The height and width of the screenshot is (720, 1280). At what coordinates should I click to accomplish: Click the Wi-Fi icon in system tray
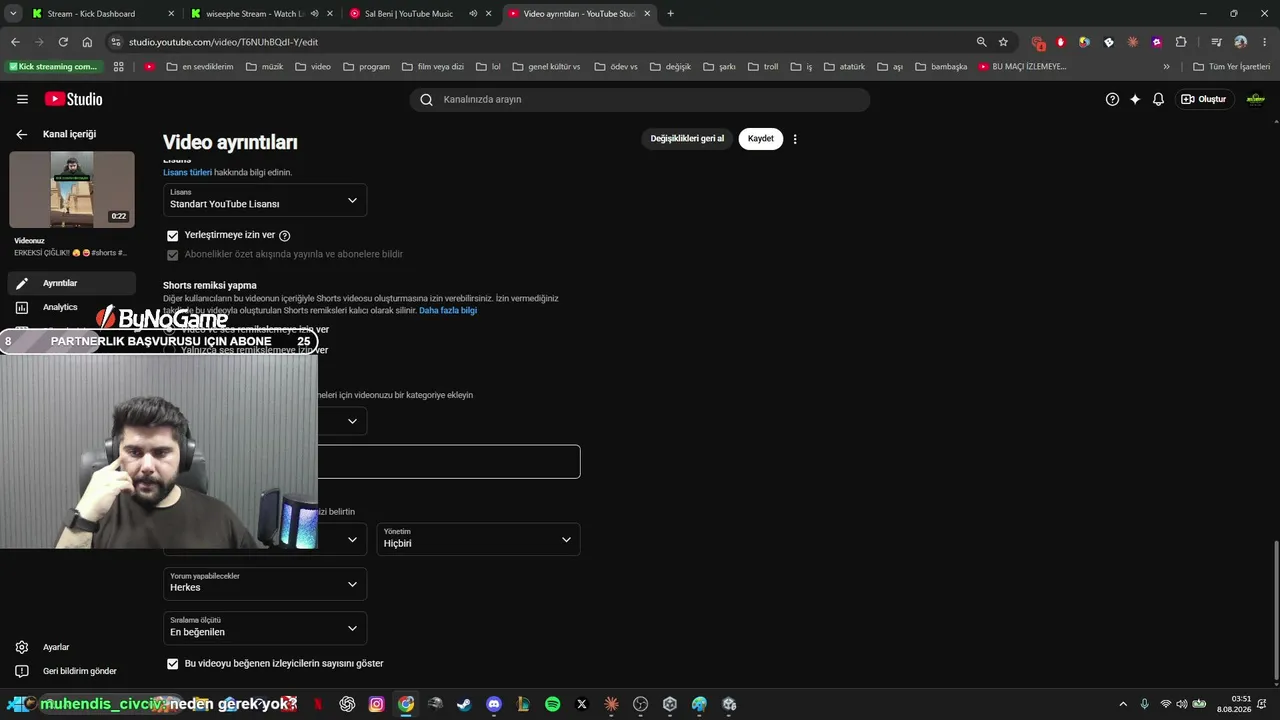(1165, 704)
